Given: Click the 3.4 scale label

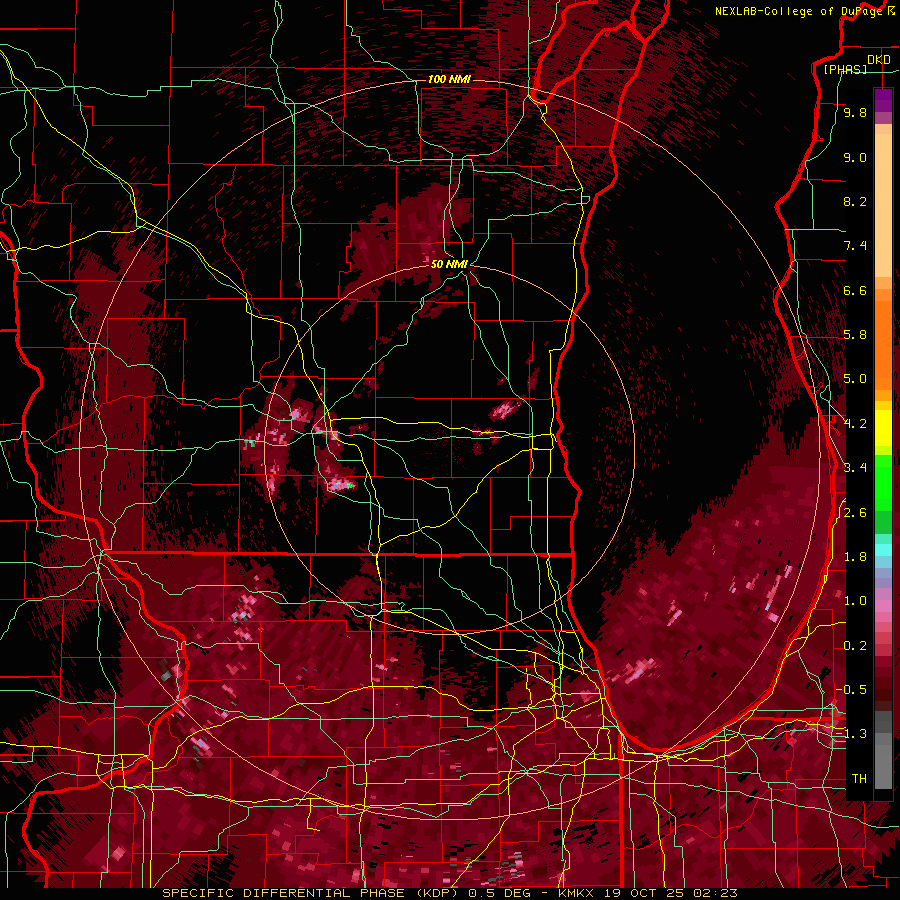Looking at the screenshot, I should [855, 468].
